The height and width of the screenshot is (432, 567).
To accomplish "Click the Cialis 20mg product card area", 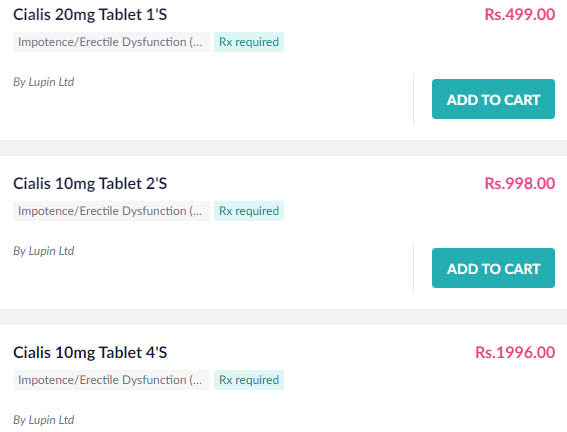I will (284, 70).
